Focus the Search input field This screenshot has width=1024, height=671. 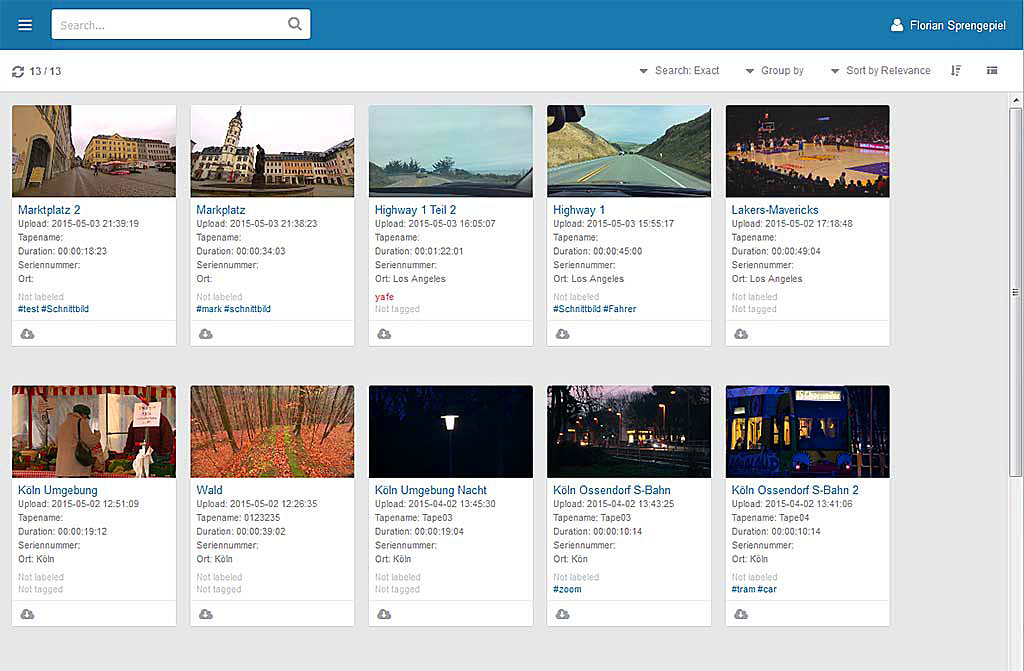(x=181, y=24)
